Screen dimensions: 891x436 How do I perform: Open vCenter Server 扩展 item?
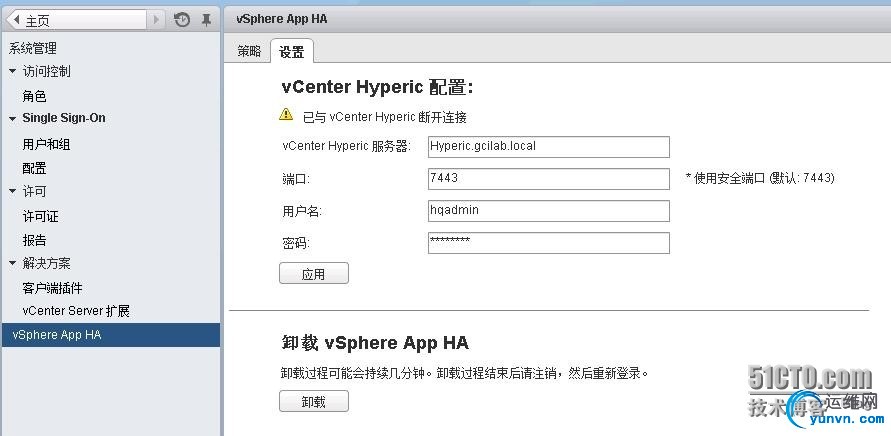[x=76, y=311]
